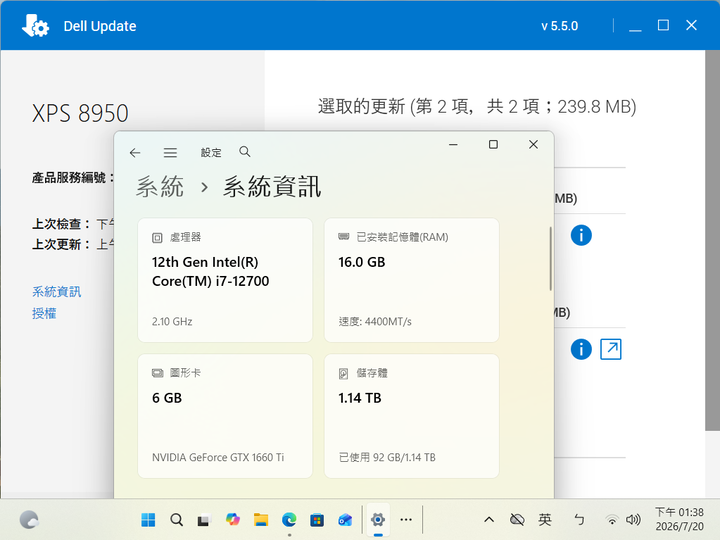Open the clock showing 下午 01:38

tap(679, 519)
